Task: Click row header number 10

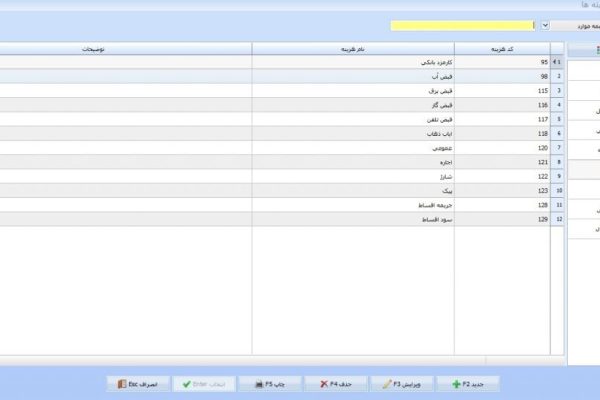Action: click(x=557, y=191)
